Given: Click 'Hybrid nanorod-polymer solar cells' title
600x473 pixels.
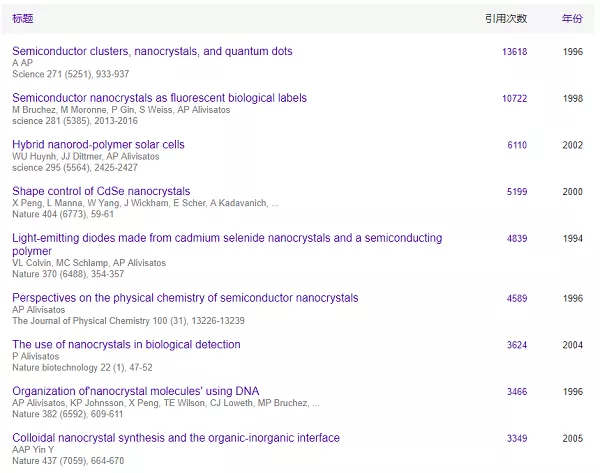Looking at the screenshot, I should tap(98, 145).
